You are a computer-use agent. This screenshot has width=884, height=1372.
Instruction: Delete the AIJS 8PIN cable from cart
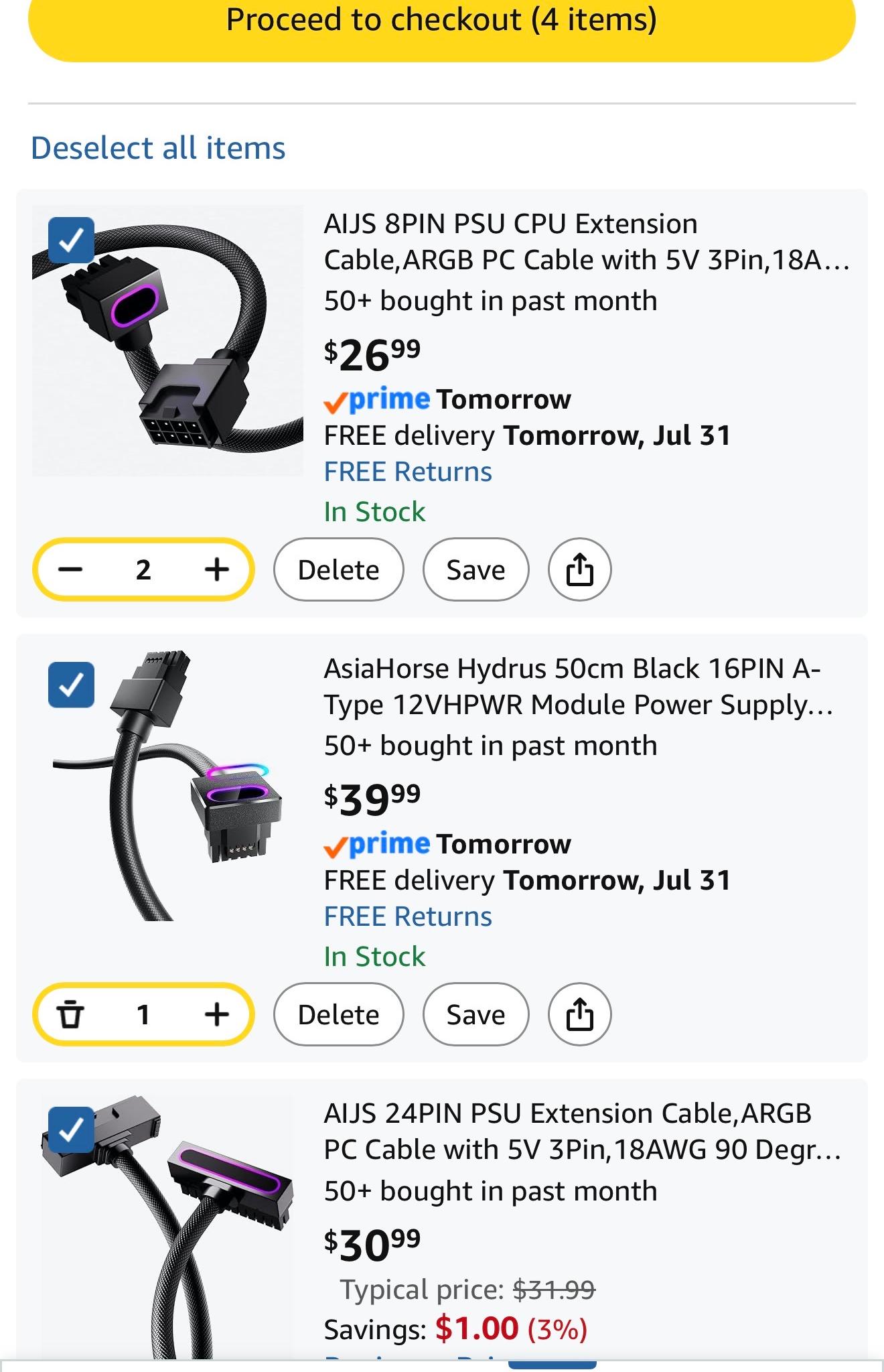[x=339, y=570]
